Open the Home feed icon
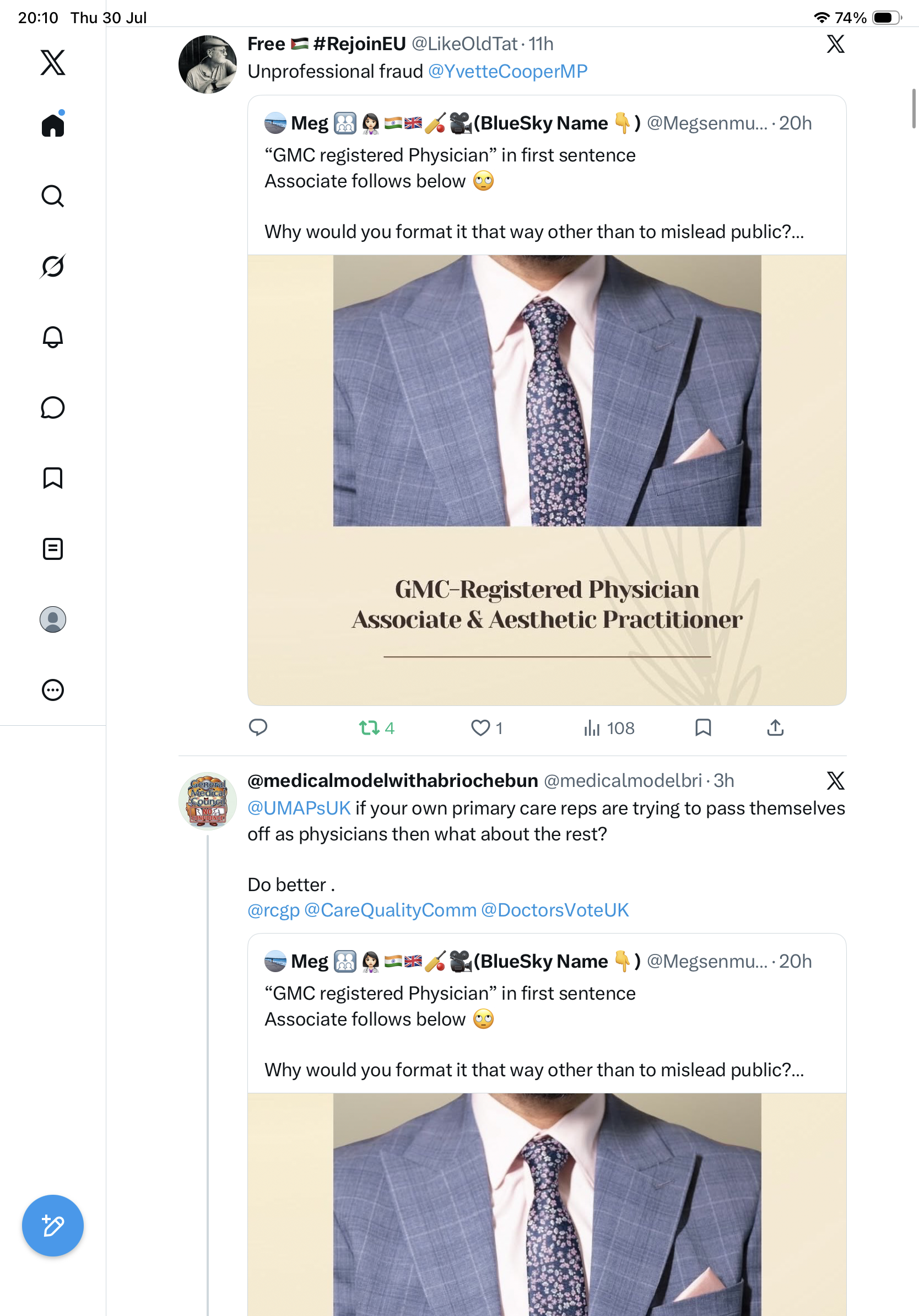 tap(53, 125)
